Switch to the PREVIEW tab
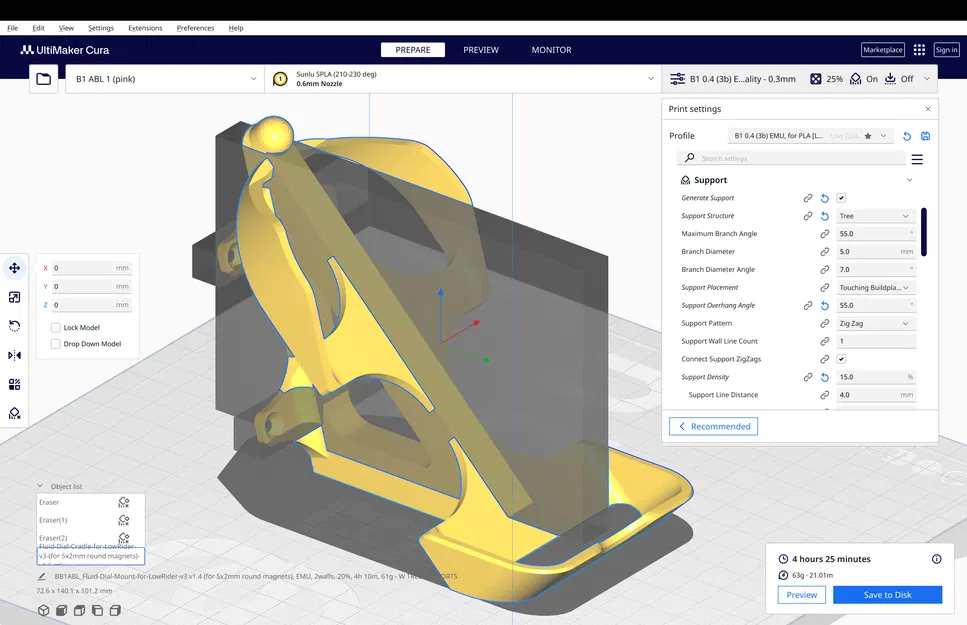Viewport: 967px width, 625px height. click(481, 49)
